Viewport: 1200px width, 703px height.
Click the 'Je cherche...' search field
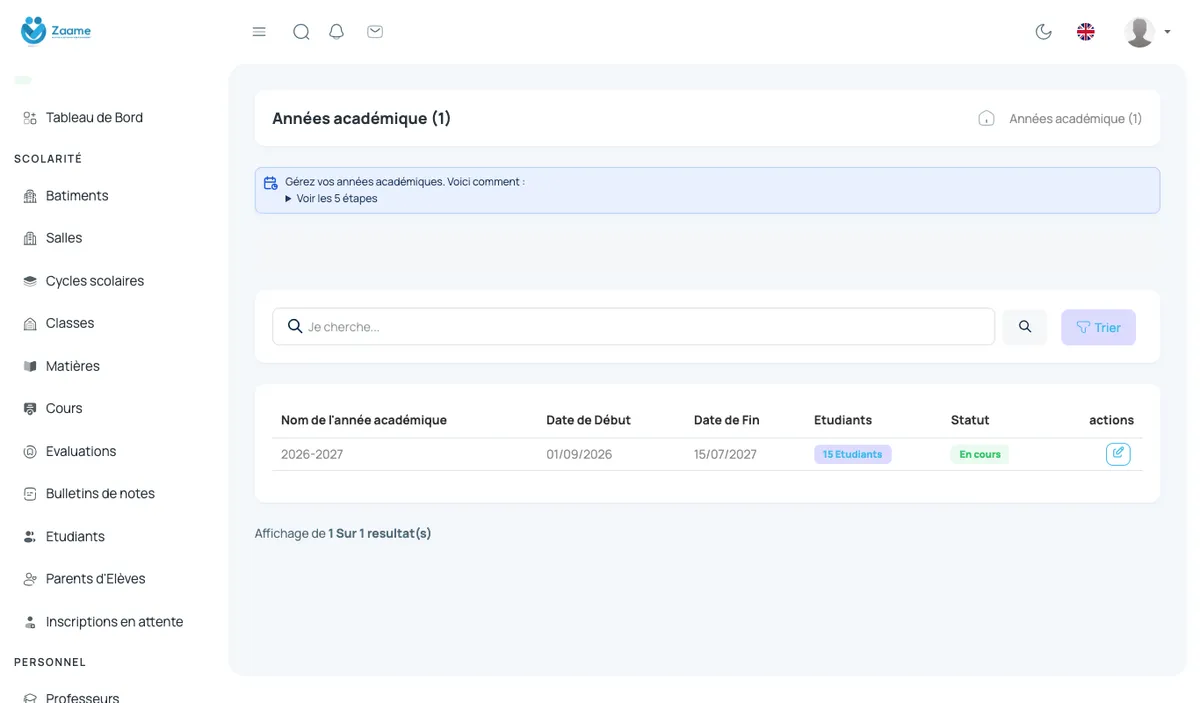point(633,327)
